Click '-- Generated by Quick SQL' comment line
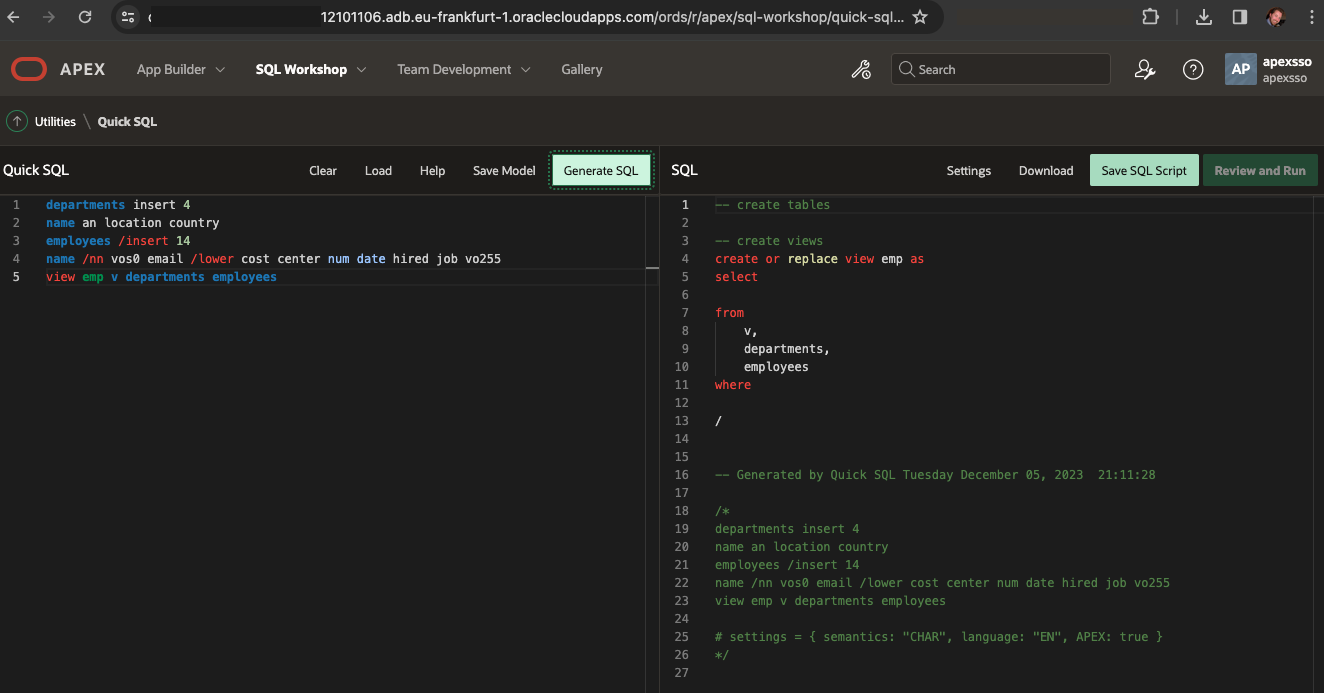1324x693 pixels. 935,475
